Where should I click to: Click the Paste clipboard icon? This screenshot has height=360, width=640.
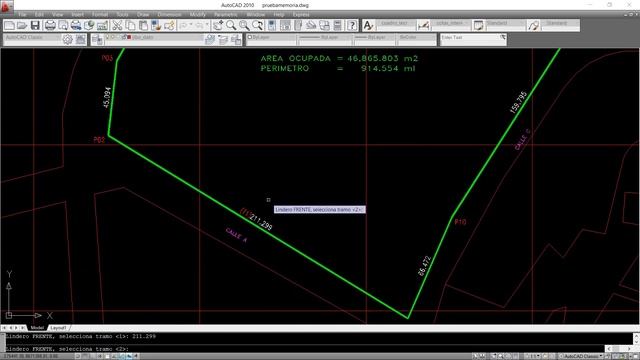[x=143, y=26]
